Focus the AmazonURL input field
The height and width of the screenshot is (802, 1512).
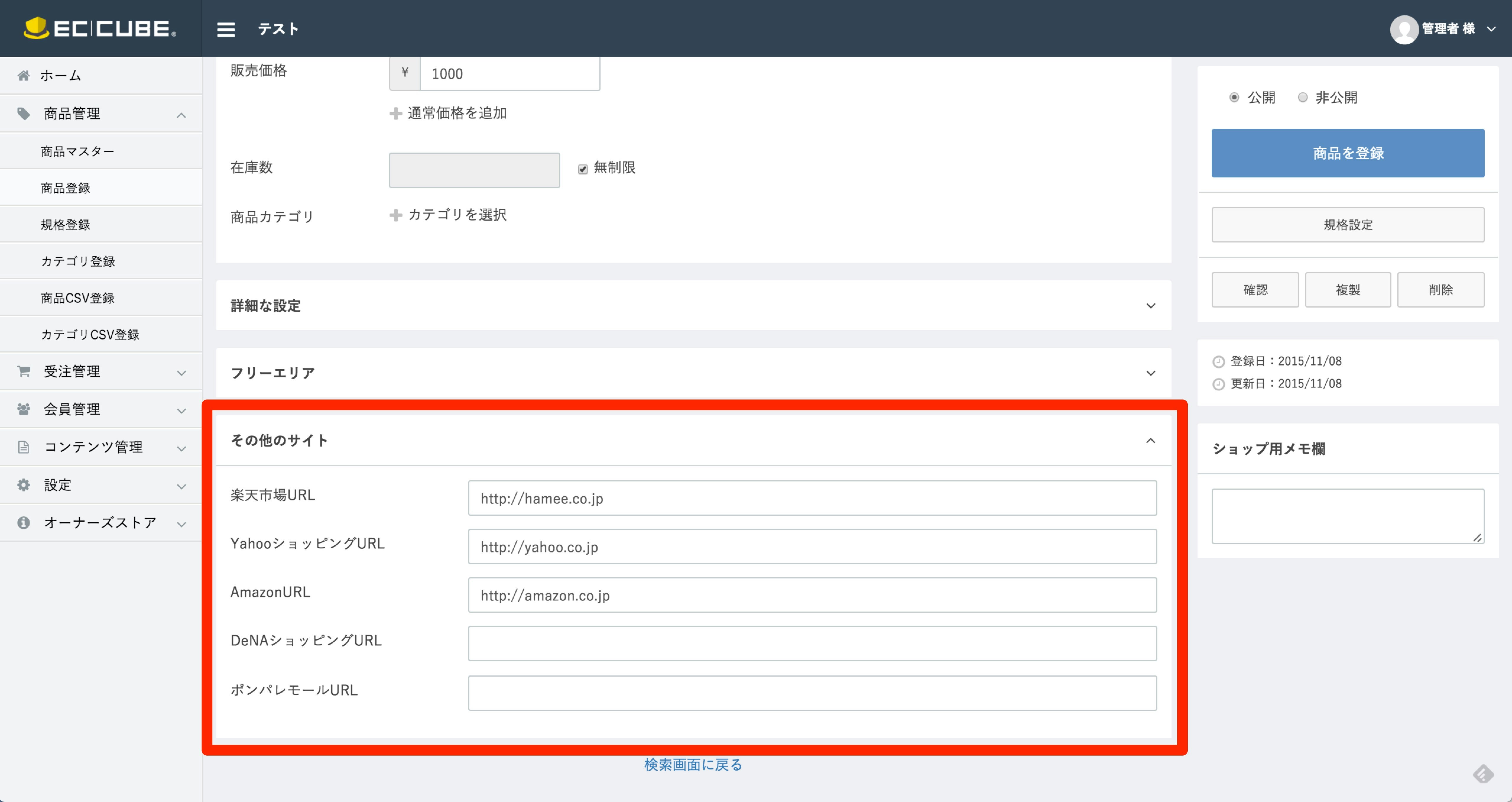pos(812,595)
